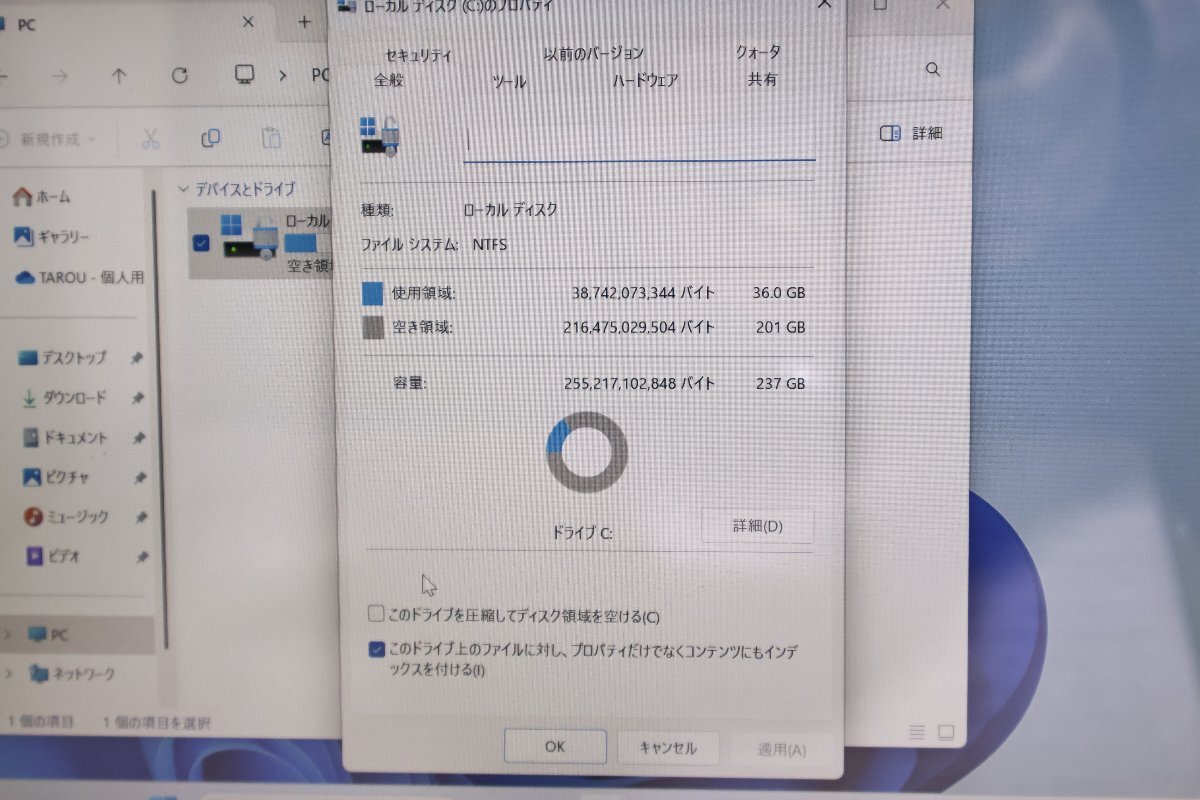Go back in File Explorer

click(x=3, y=76)
